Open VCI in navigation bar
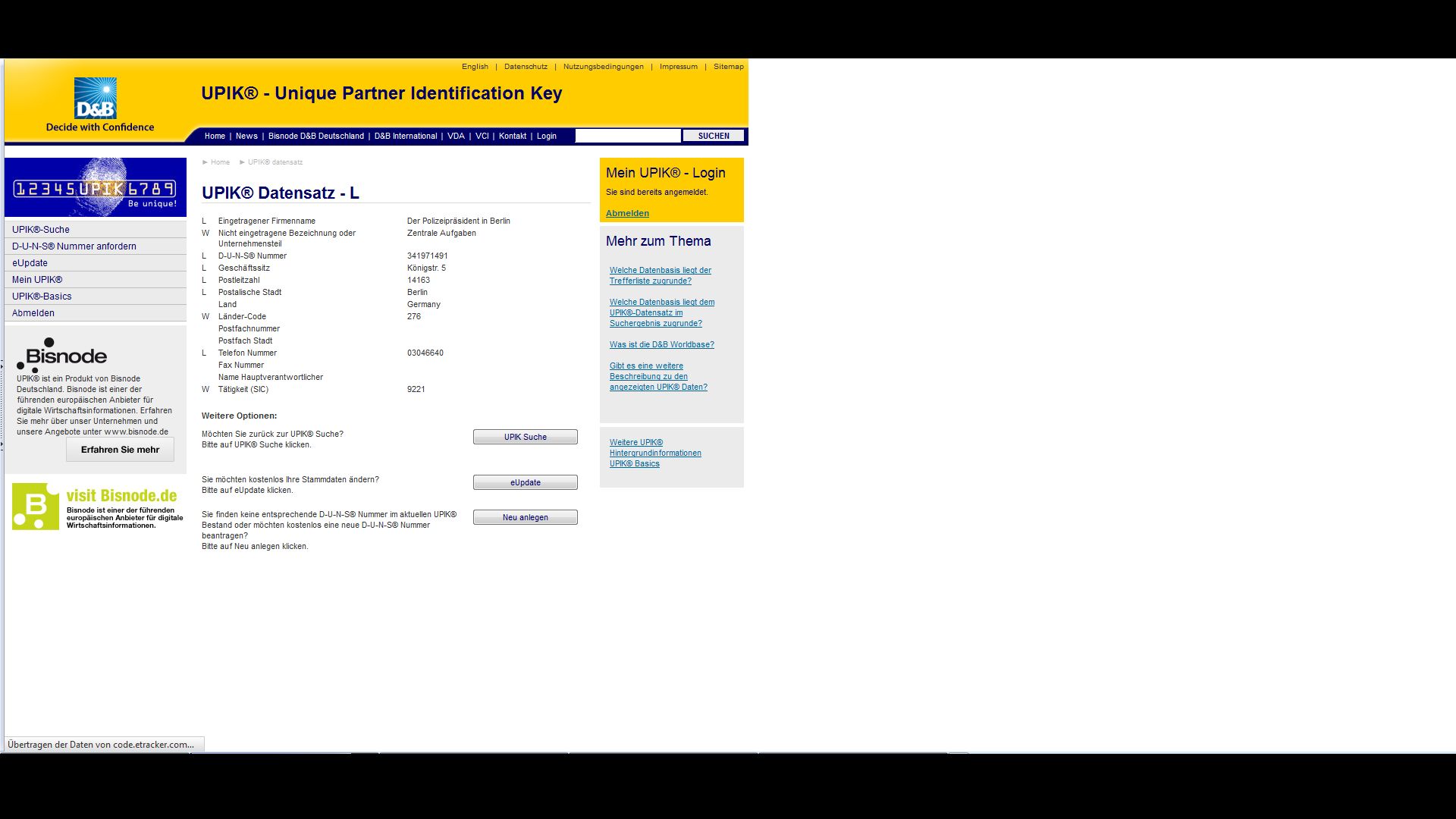The width and height of the screenshot is (1456, 819). (x=482, y=136)
